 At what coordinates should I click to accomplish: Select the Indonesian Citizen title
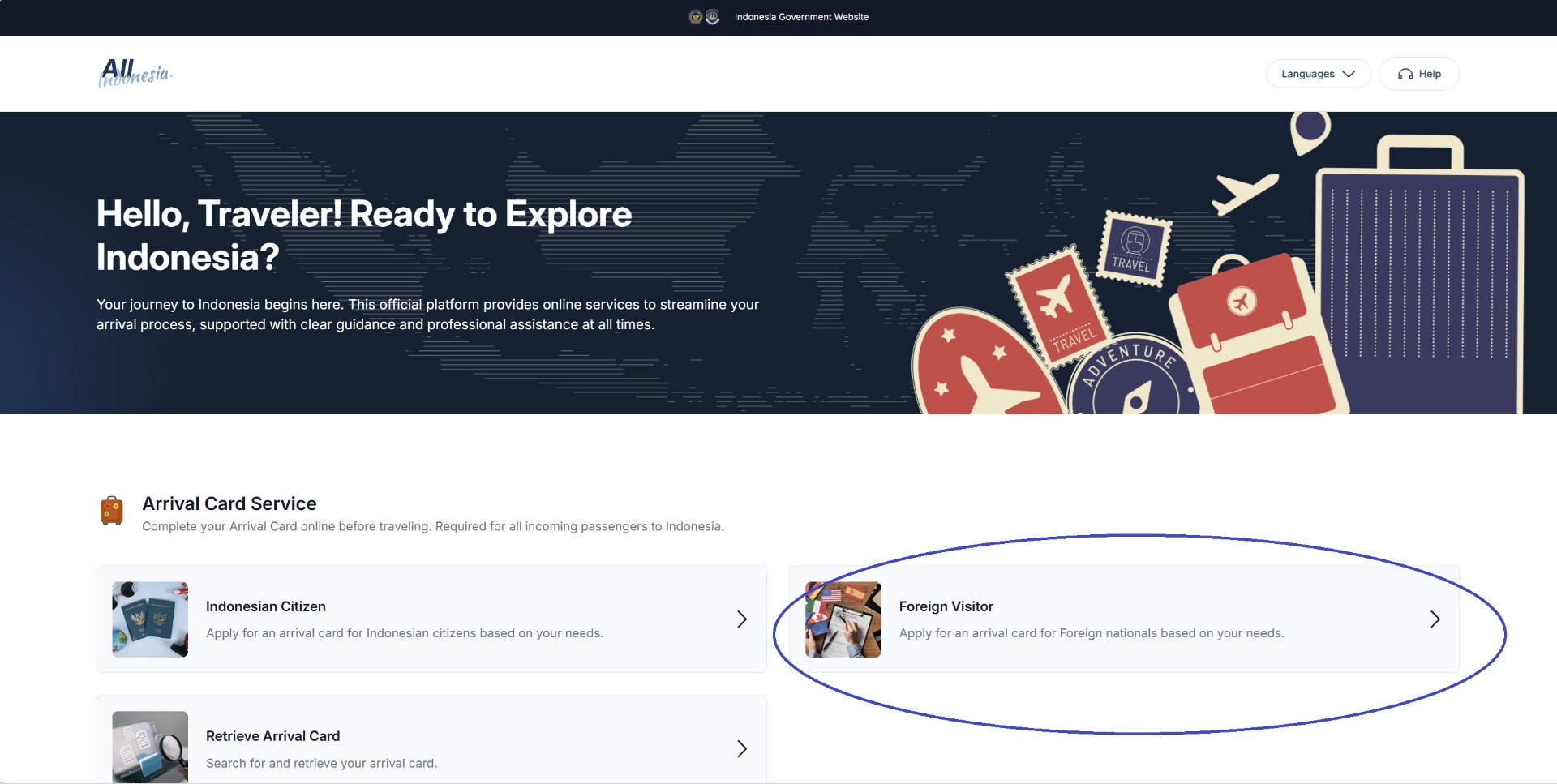point(266,606)
